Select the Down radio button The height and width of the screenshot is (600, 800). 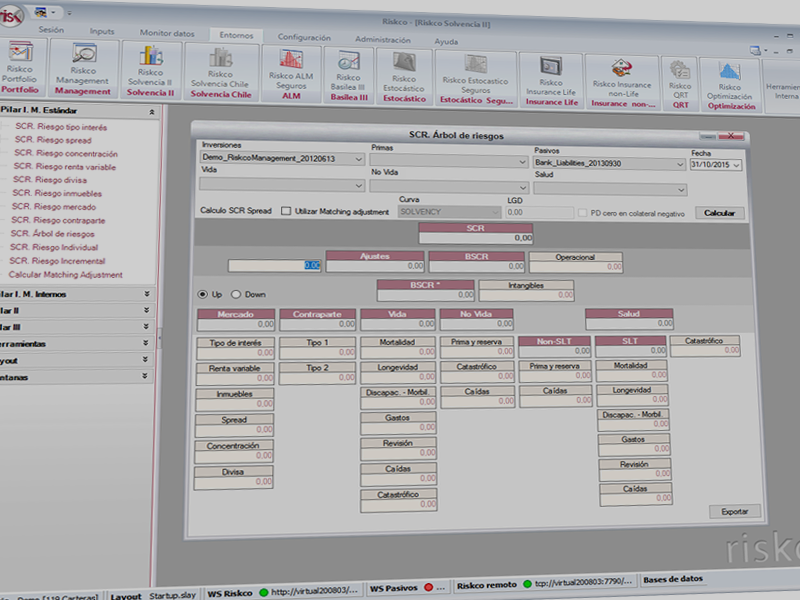click(236, 294)
